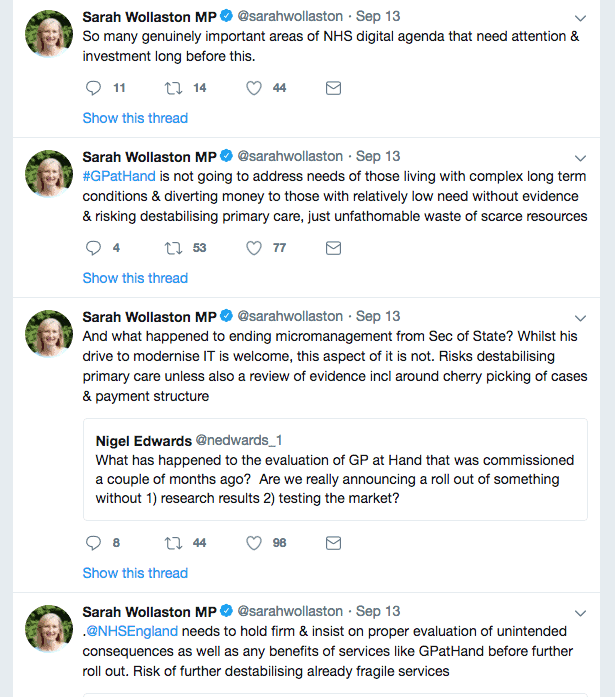Image resolution: width=615 pixels, height=697 pixels.
Task: Click the envelope icon under the #GPatHand tweet
Action: [334, 248]
